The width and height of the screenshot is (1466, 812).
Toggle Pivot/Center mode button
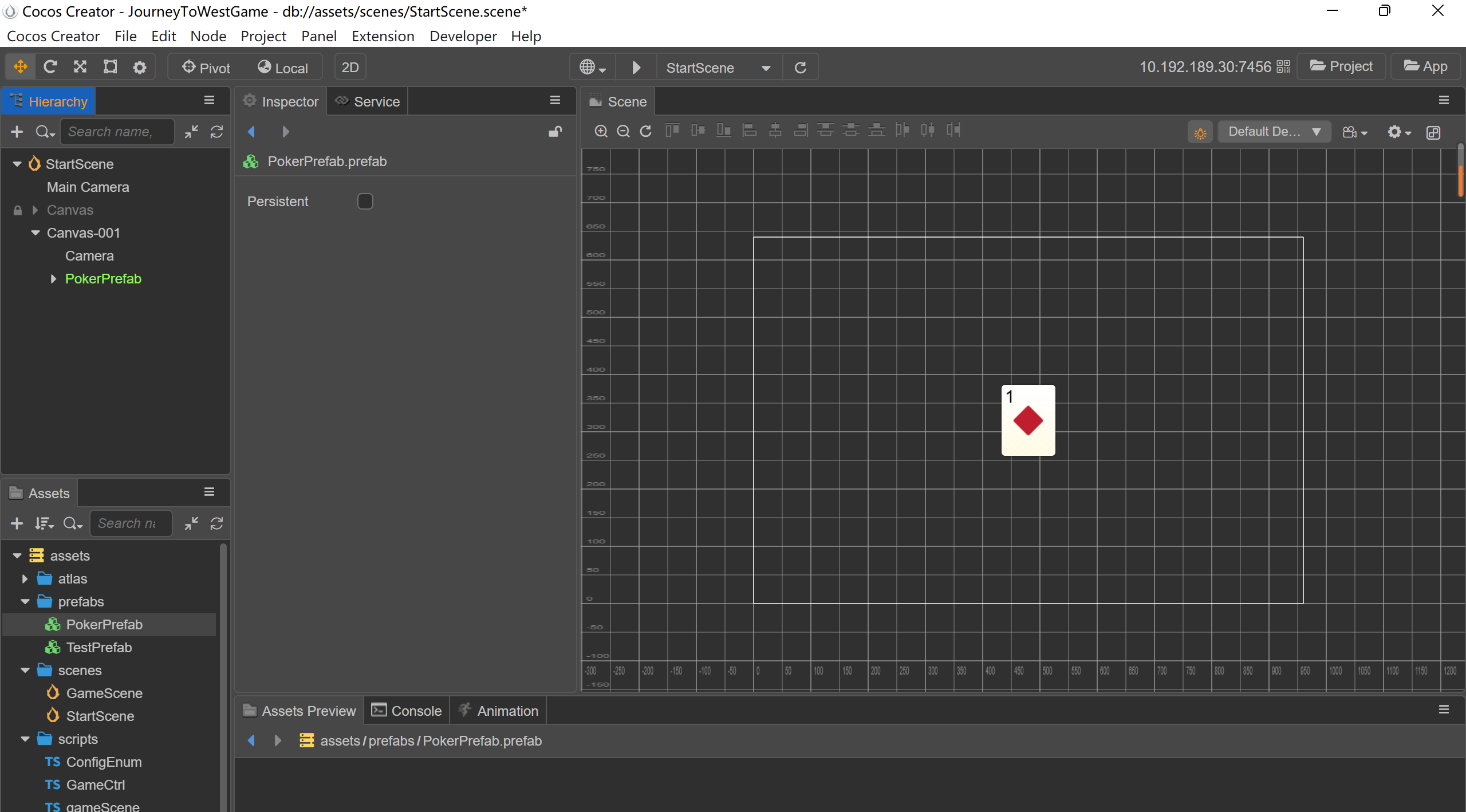coord(206,68)
